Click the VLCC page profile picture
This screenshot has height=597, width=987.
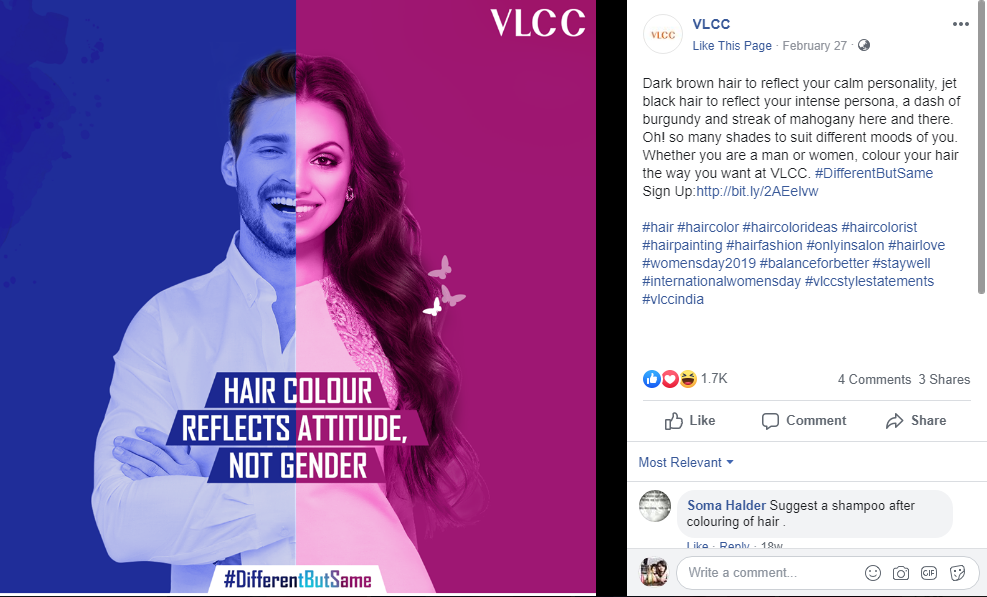pyautogui.click(x=663, y=35)
